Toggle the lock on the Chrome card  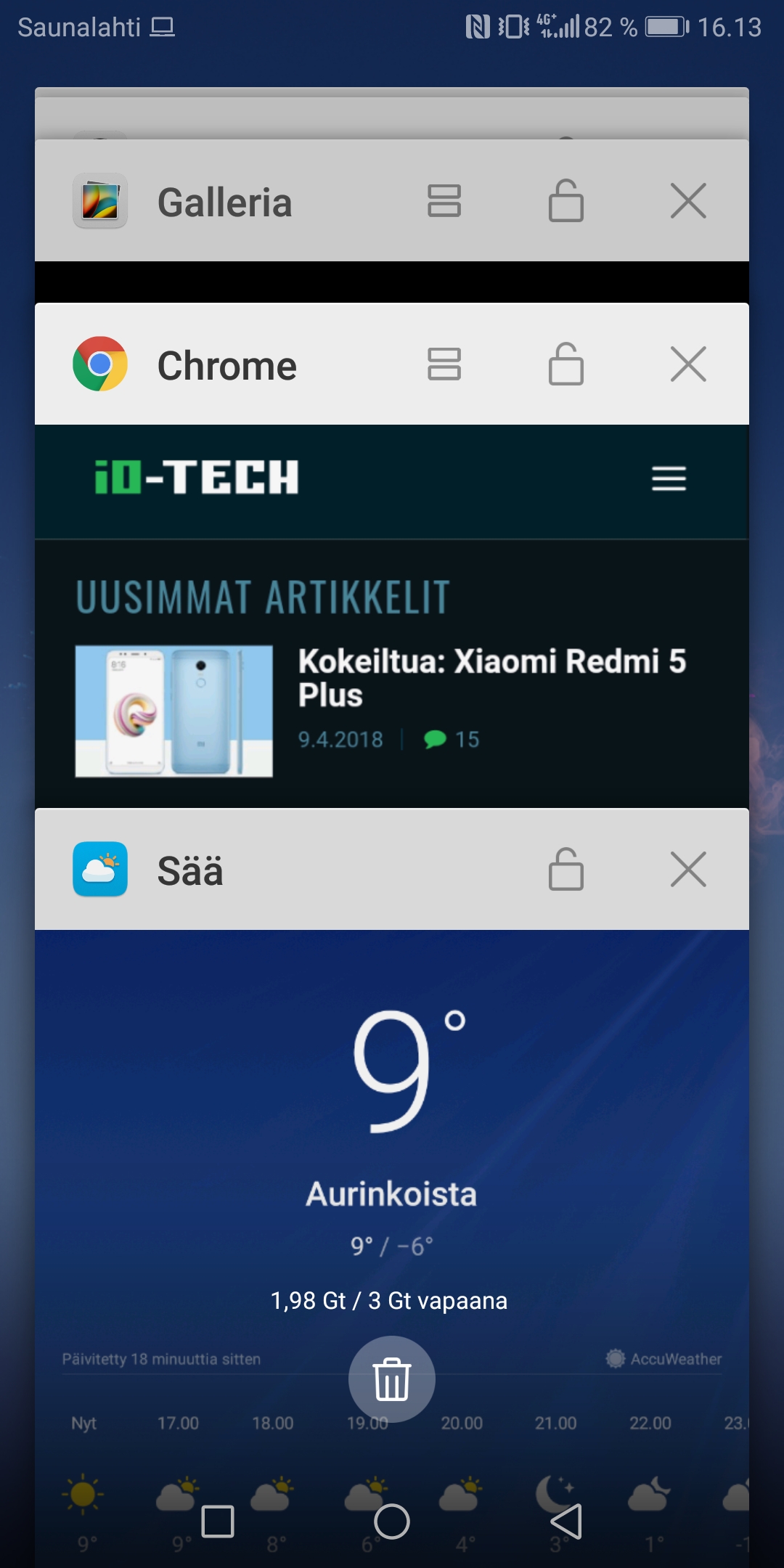(x=566, y=364)
